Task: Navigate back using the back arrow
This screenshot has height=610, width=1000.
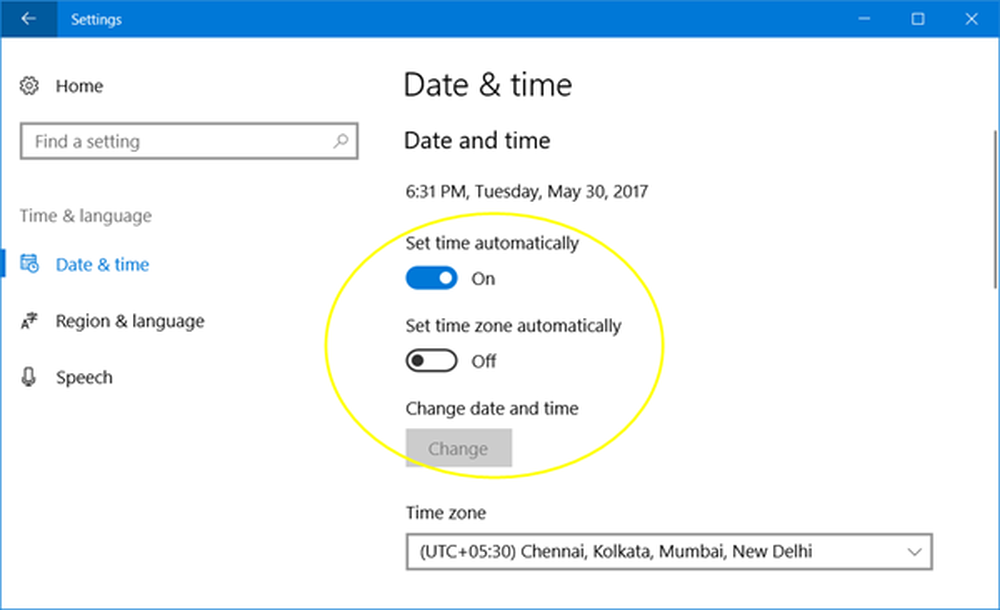Action: [x=26, y=19]
